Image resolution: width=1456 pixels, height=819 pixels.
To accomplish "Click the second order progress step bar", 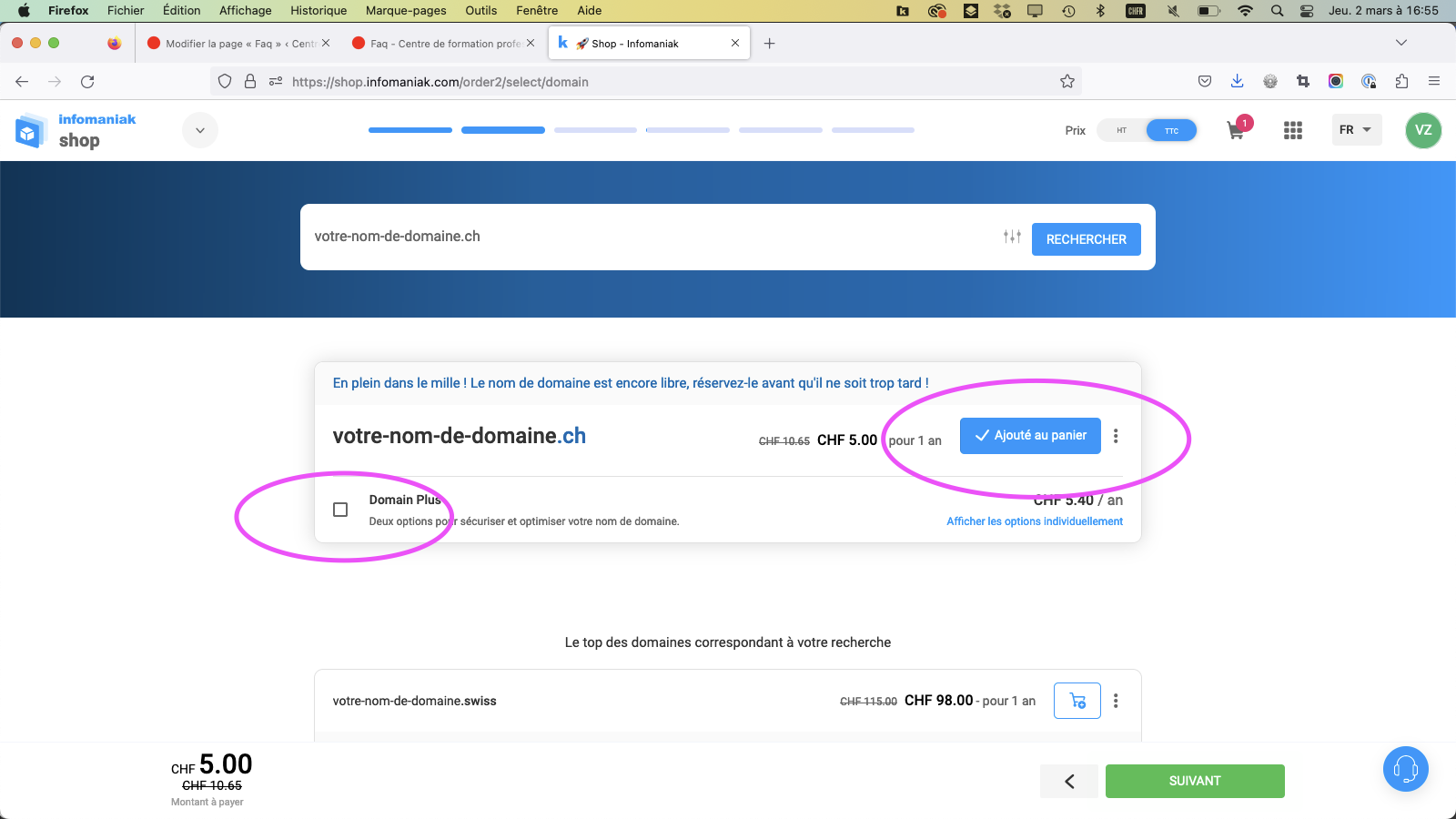I will (x=503, y=130).
